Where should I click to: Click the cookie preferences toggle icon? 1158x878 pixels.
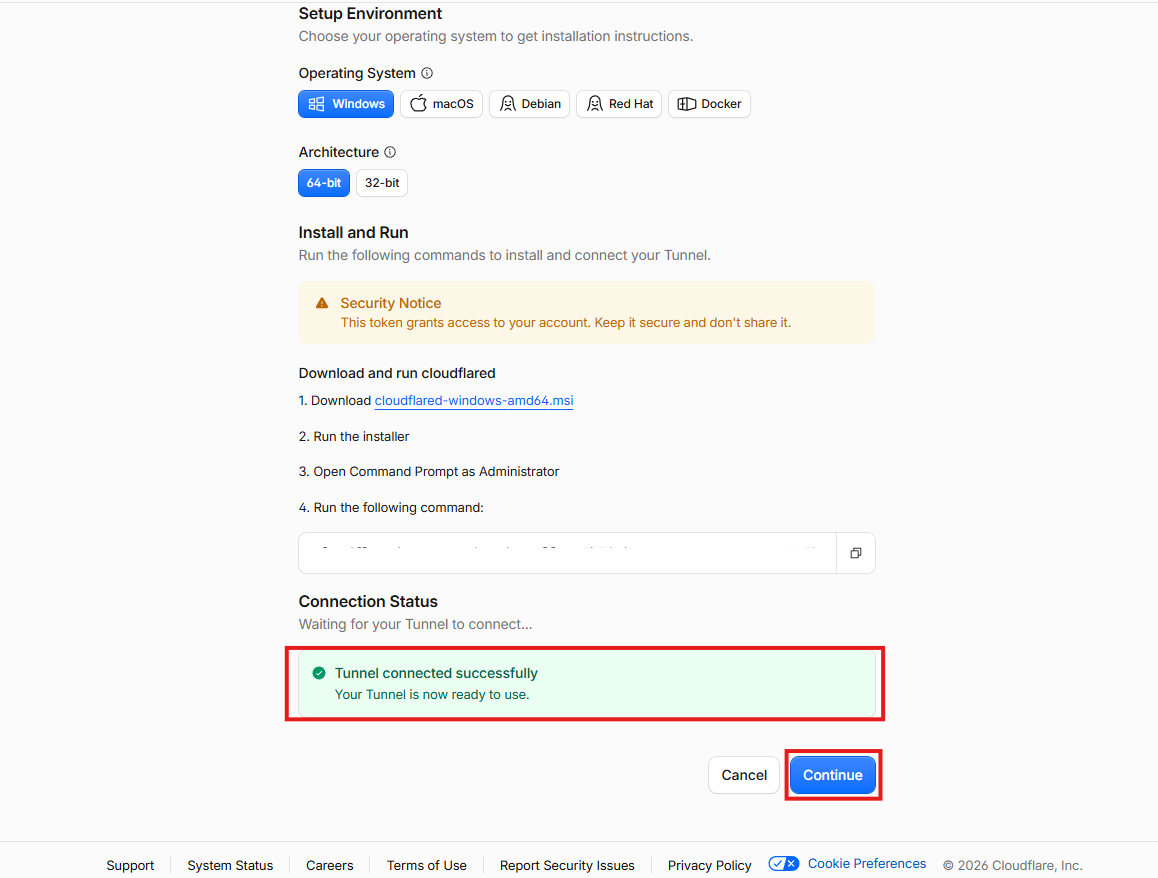(x=783, y=863)
